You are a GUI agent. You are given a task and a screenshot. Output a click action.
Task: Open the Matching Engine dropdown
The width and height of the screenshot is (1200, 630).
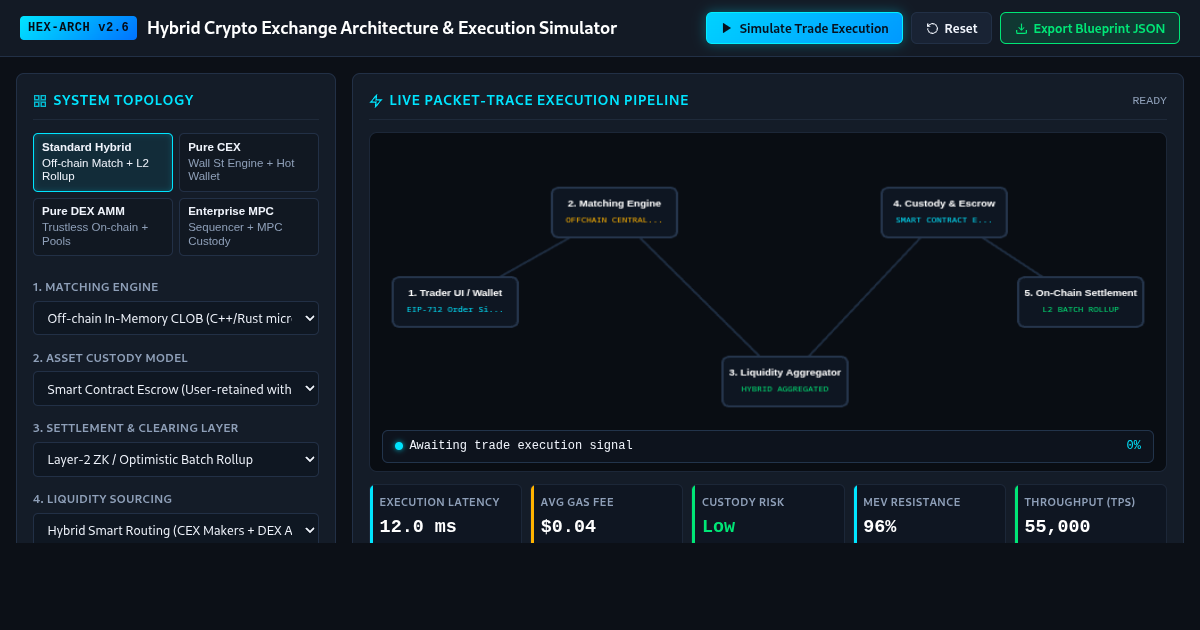pos(176,318)
